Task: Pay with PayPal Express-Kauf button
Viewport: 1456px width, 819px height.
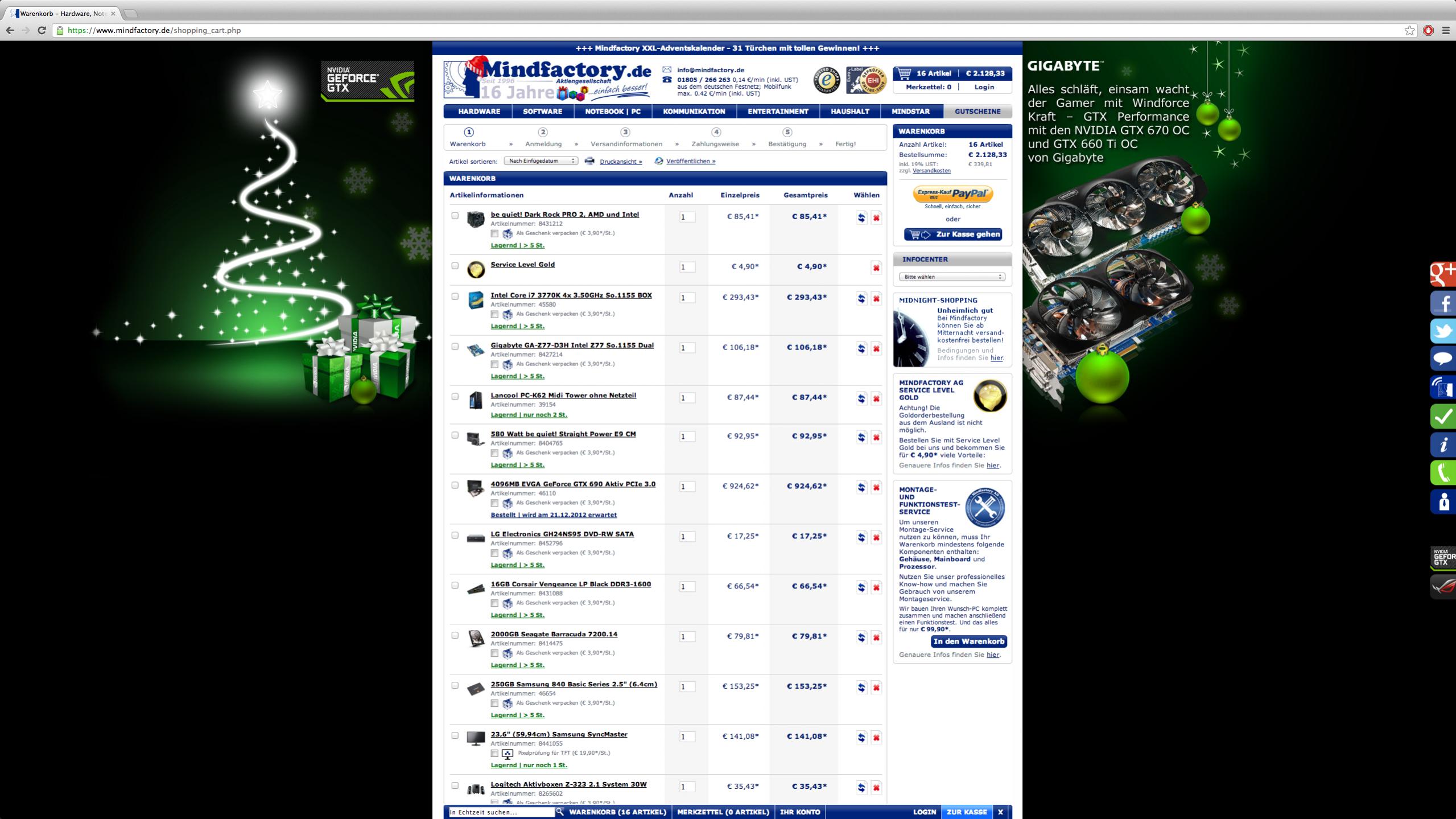Action: (952, 194)
